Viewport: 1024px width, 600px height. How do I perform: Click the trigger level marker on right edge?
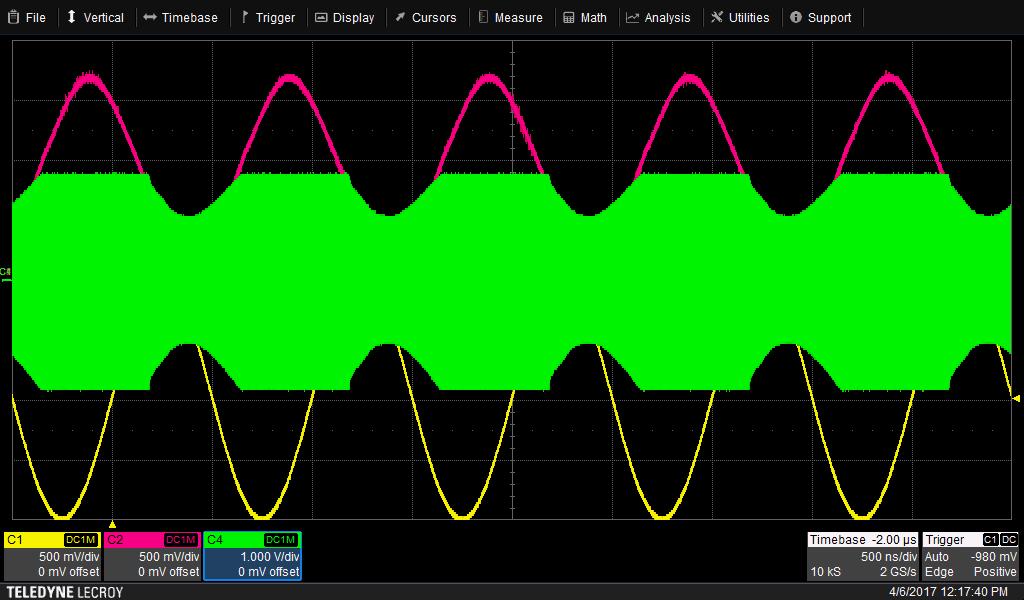1016,398
